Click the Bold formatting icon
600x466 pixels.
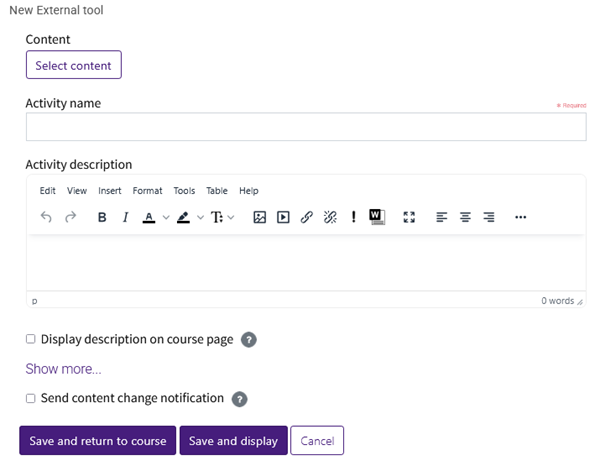pyautogui.click(x=102, y=217)
